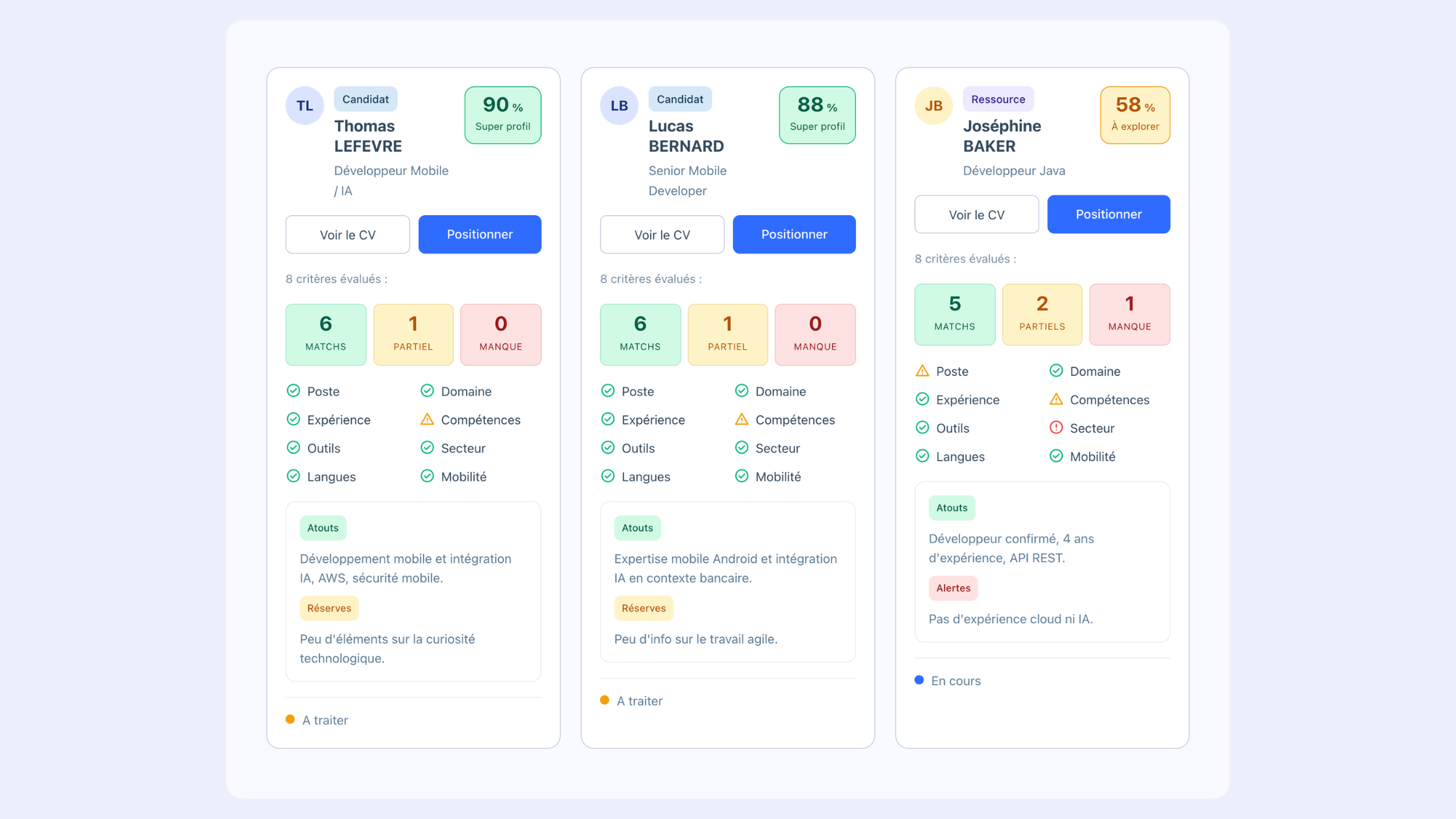1456x819 pixels.
Task: Click the warning triangle next to Compétences on Thomas Lefevre's card
Action: pos(427,419)
